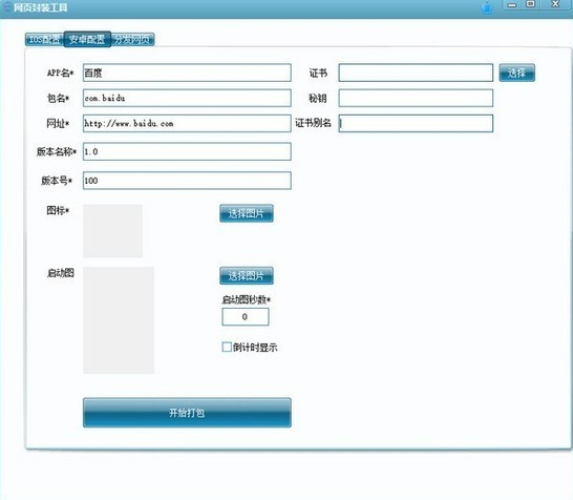Enable the 倒计时显示 checkbox
Image resolution: width=573 pixels, height=500 pixels.
click(227, 347)
